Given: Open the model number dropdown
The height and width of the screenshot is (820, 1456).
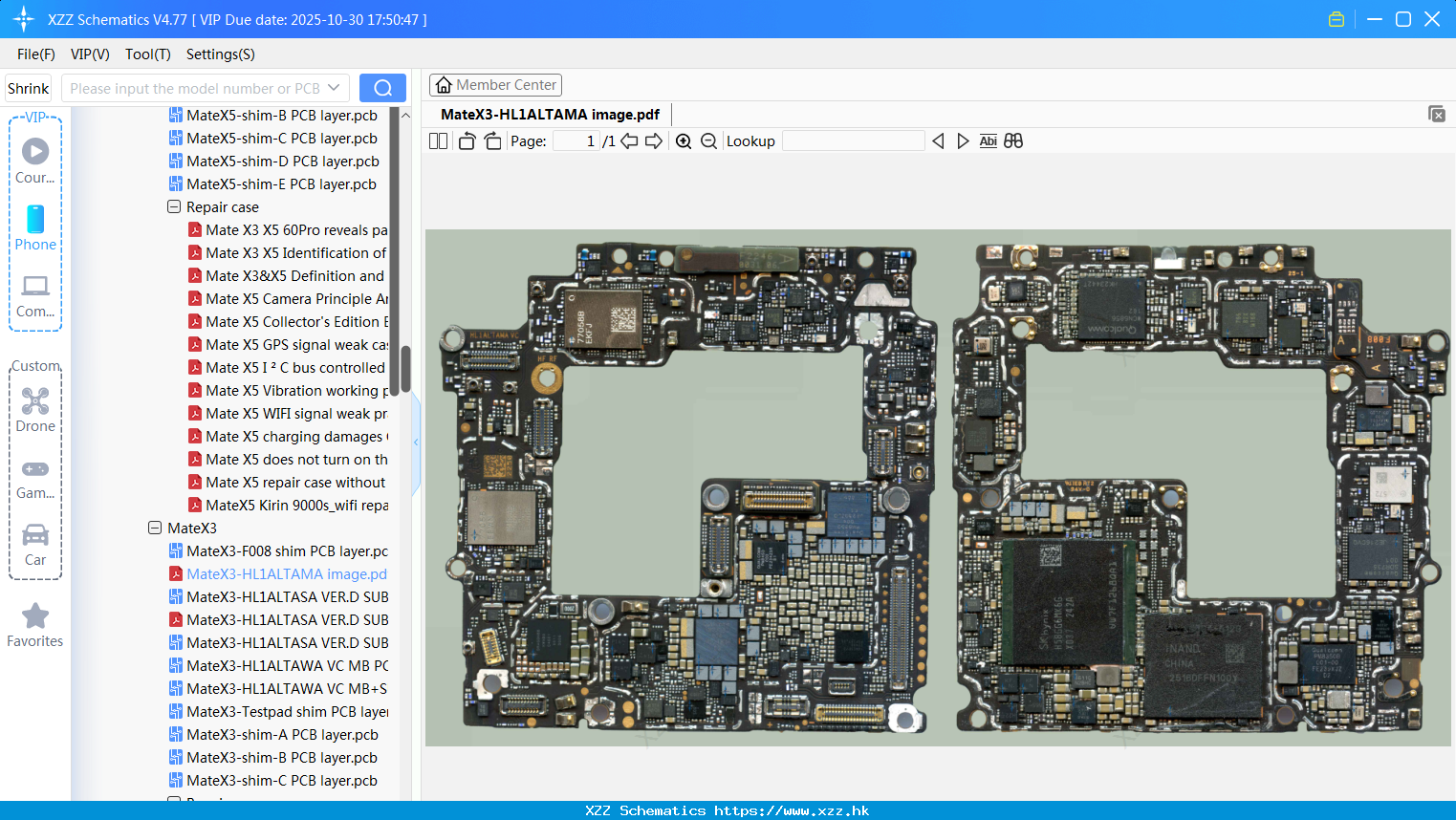Looking at the screenshot, I should (334, 88).
